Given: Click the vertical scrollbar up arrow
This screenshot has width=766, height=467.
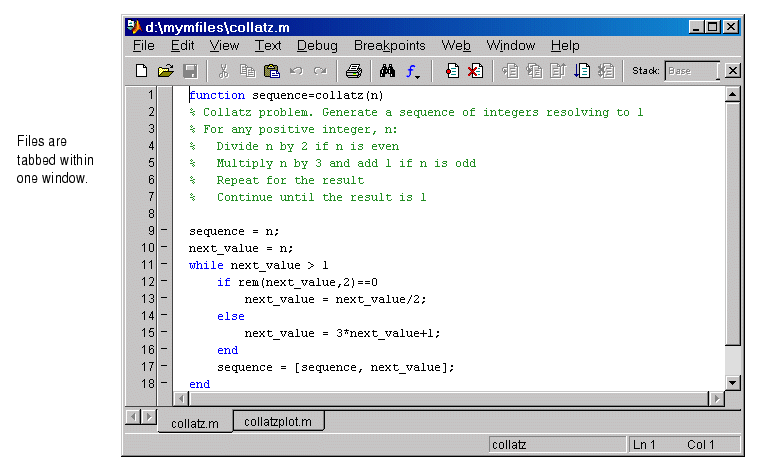Looking at the screenshot, I should [x=732, y=94].
